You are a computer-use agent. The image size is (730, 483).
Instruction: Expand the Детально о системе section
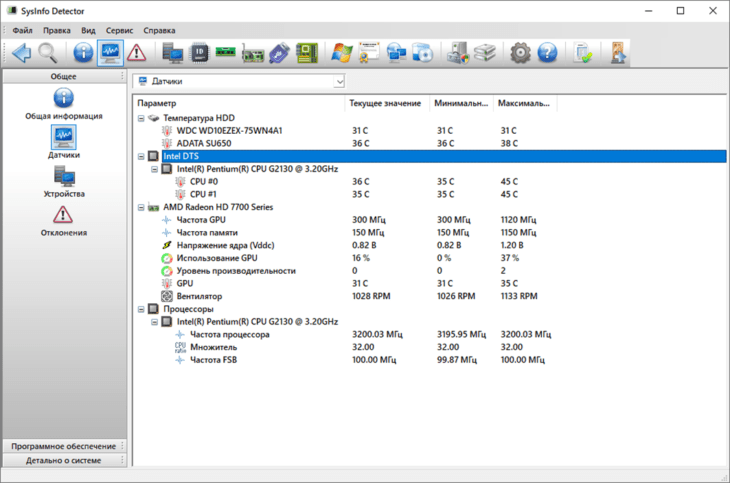click(x=64, y=460)
